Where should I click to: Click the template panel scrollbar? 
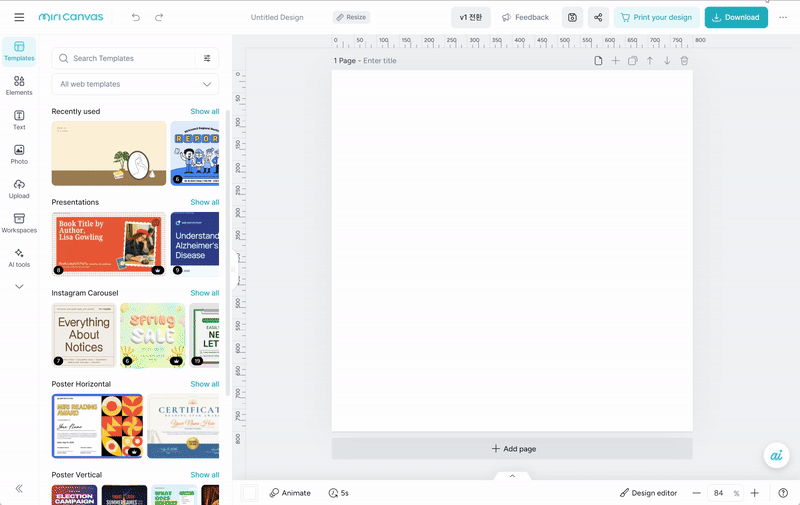(228, 252)
